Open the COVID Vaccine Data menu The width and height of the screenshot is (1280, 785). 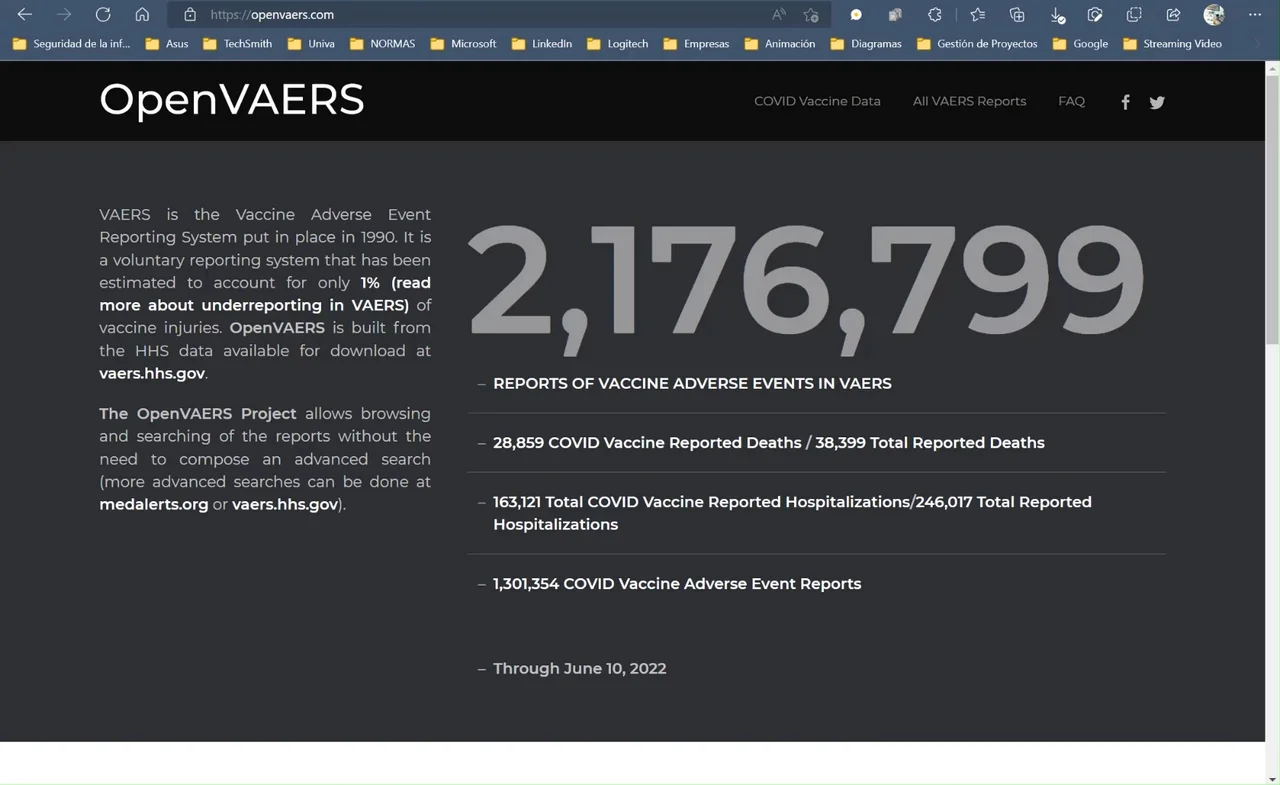(x=817, y=101)
